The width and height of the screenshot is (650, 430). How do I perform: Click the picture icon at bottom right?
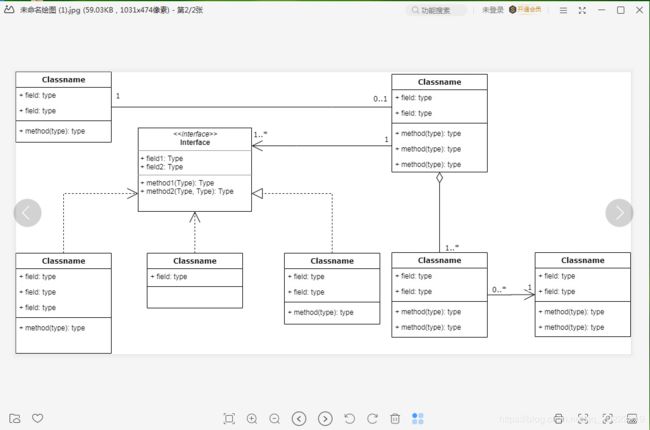pyautogui.click(x=632, y=419)
